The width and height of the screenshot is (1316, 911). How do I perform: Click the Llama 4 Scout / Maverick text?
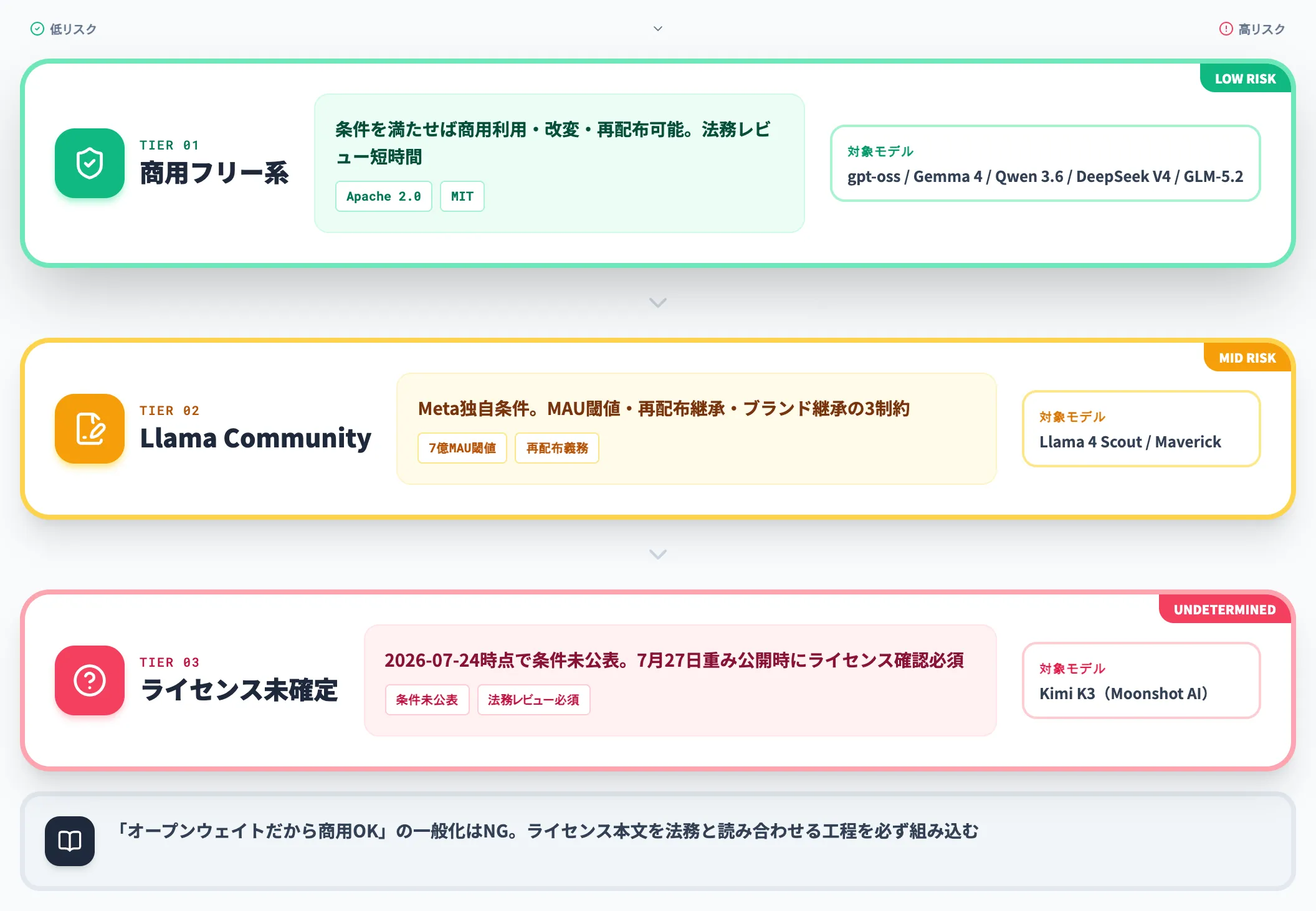pos(1130,442)
